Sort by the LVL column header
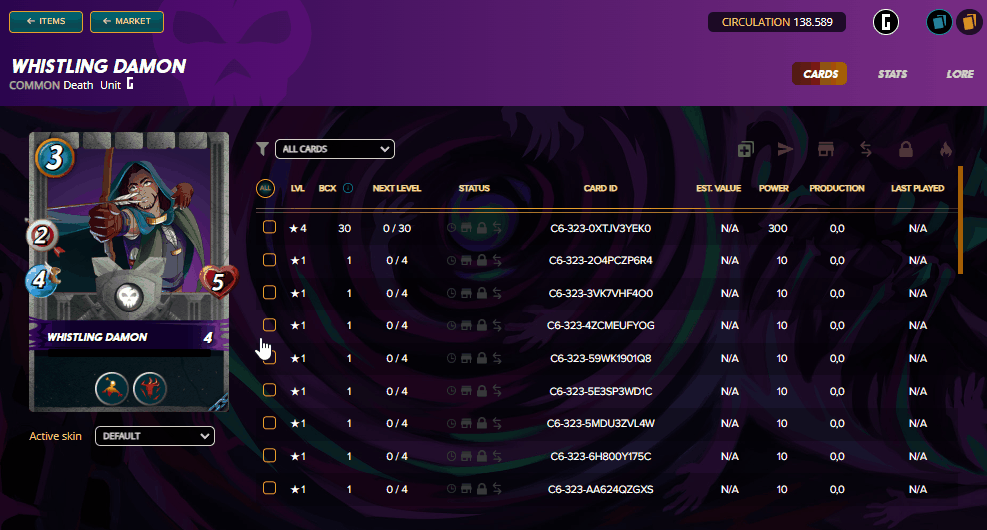Viewport: 987px width, 530px height. coord(298,188)
